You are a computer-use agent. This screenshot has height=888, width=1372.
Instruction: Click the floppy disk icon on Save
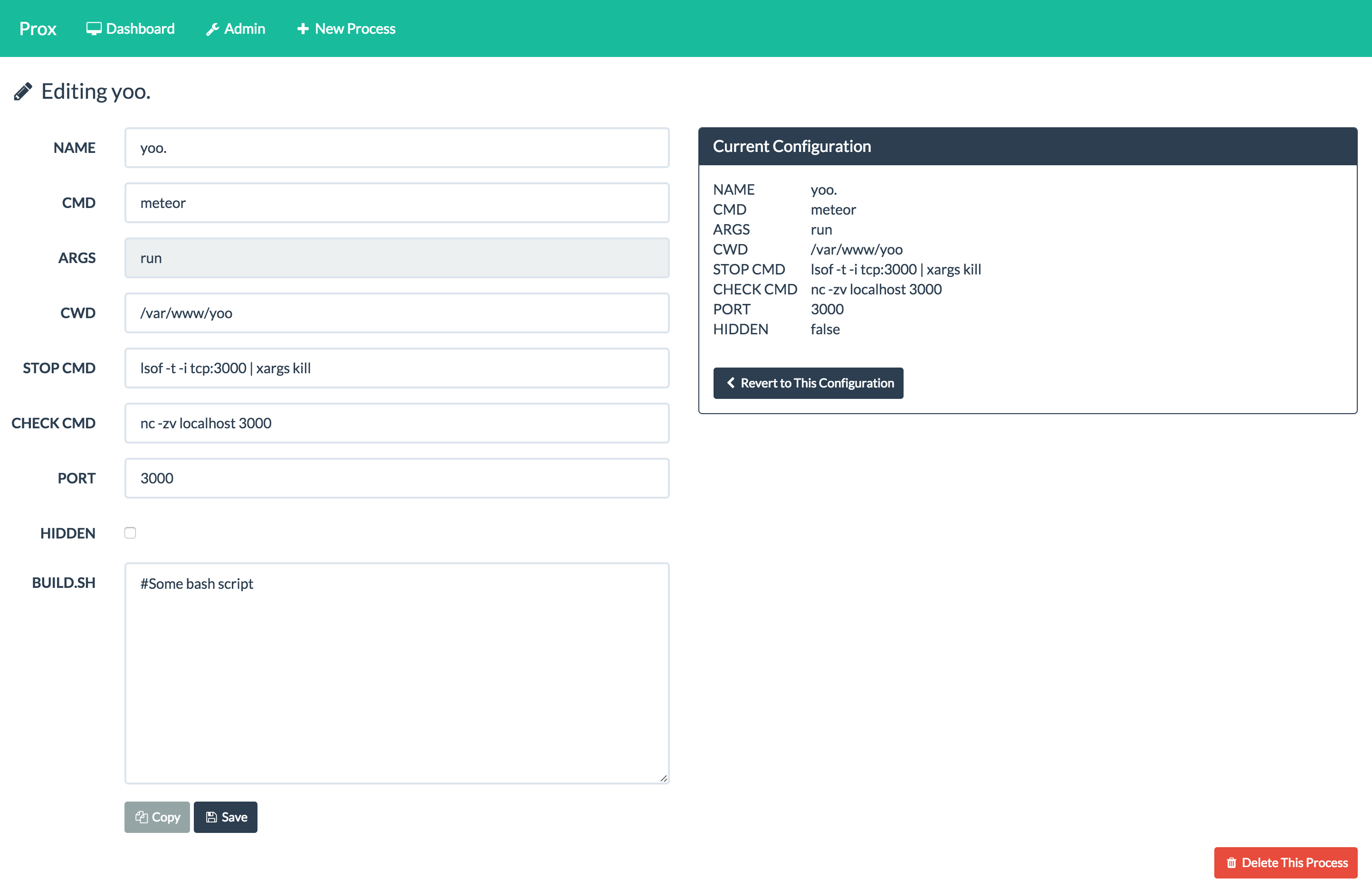(211, 817)
